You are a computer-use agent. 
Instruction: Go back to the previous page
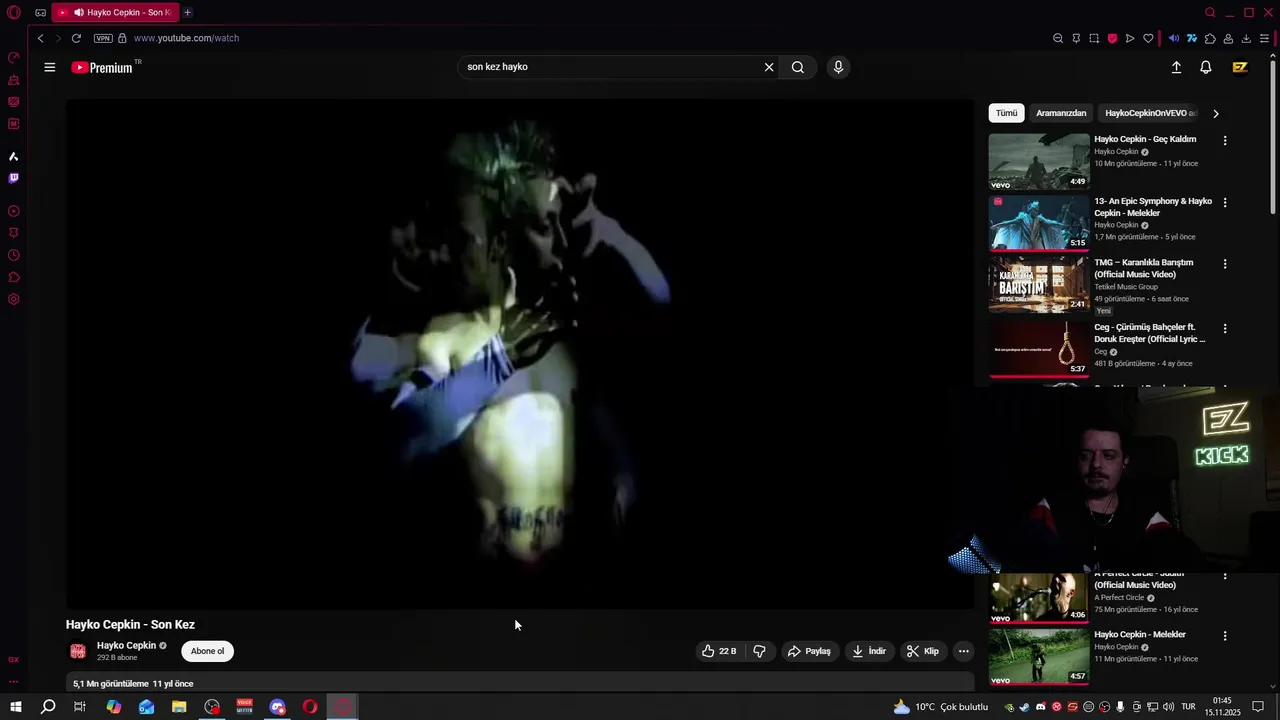coord(40,38)
